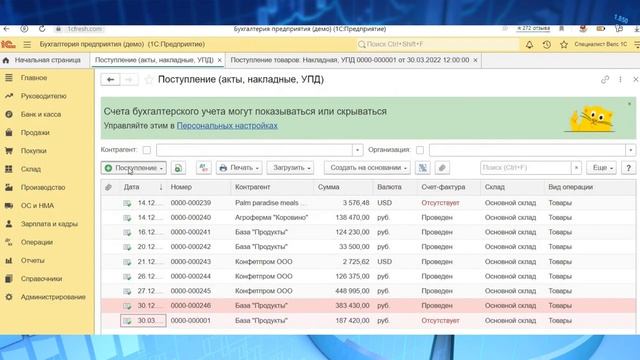This screenshot has height=360, width=640.
Task: Open the Еще menu dropdown
Action: tap(601, 168)
